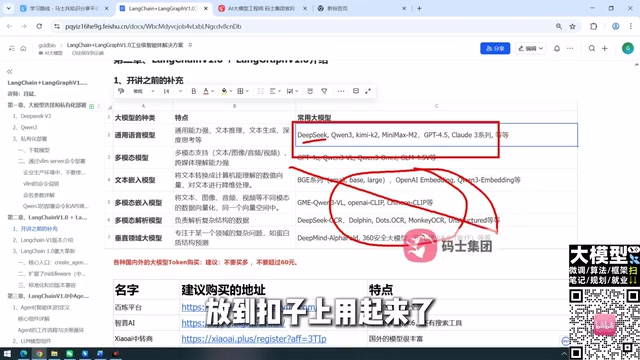The width and height of the screenshot is (640, 360).
Task: Reload the page
Action: (39, 26)
